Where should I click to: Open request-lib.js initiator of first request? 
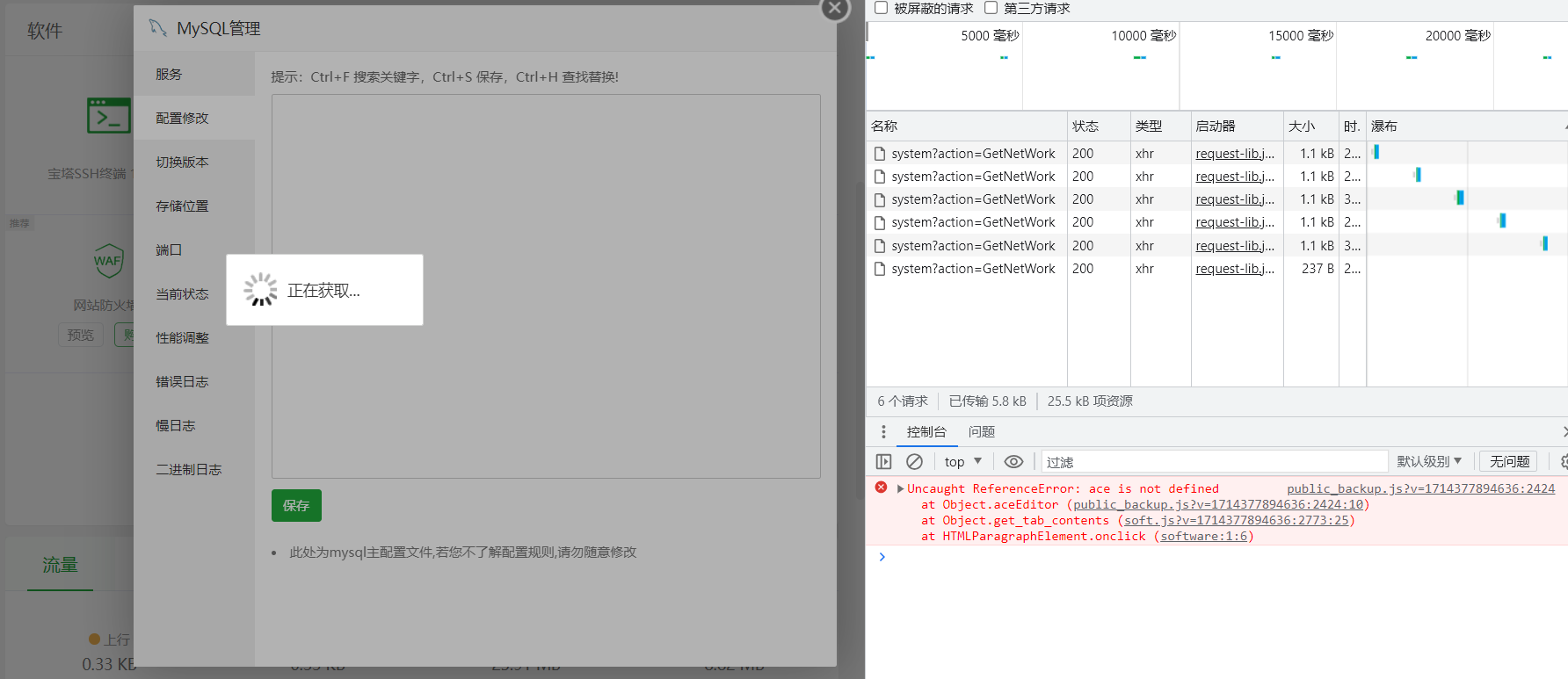(1235, 153)
